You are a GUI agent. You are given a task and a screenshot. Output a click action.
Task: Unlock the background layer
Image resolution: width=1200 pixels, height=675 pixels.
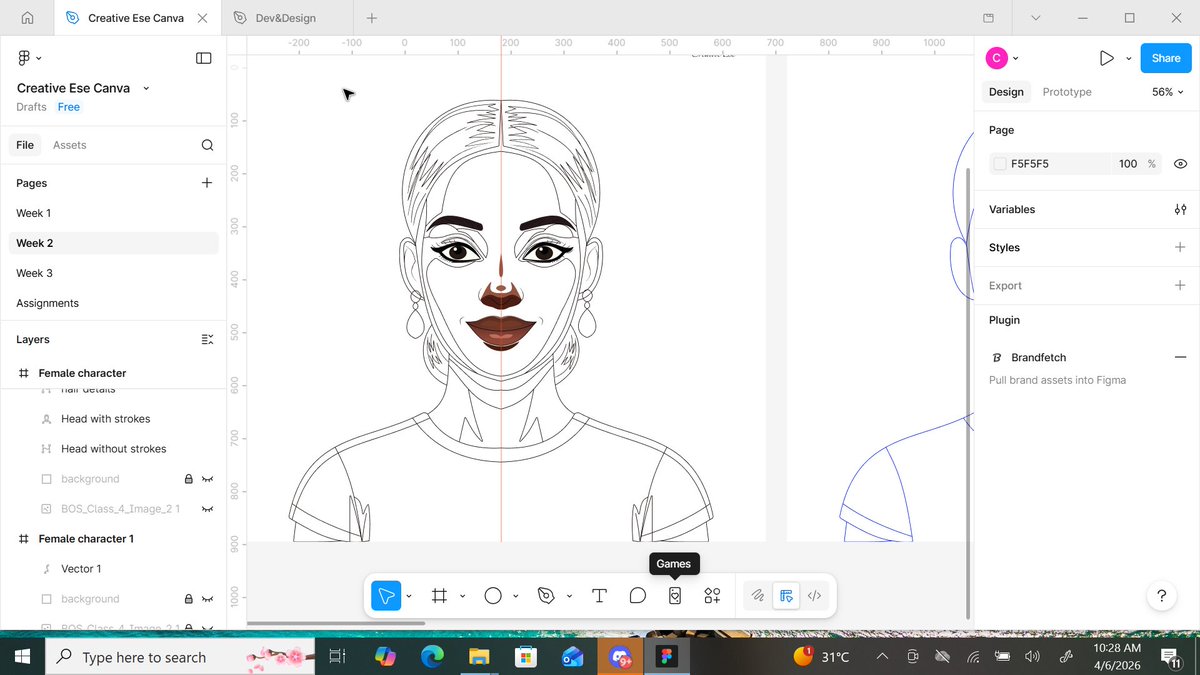(188, 478)
